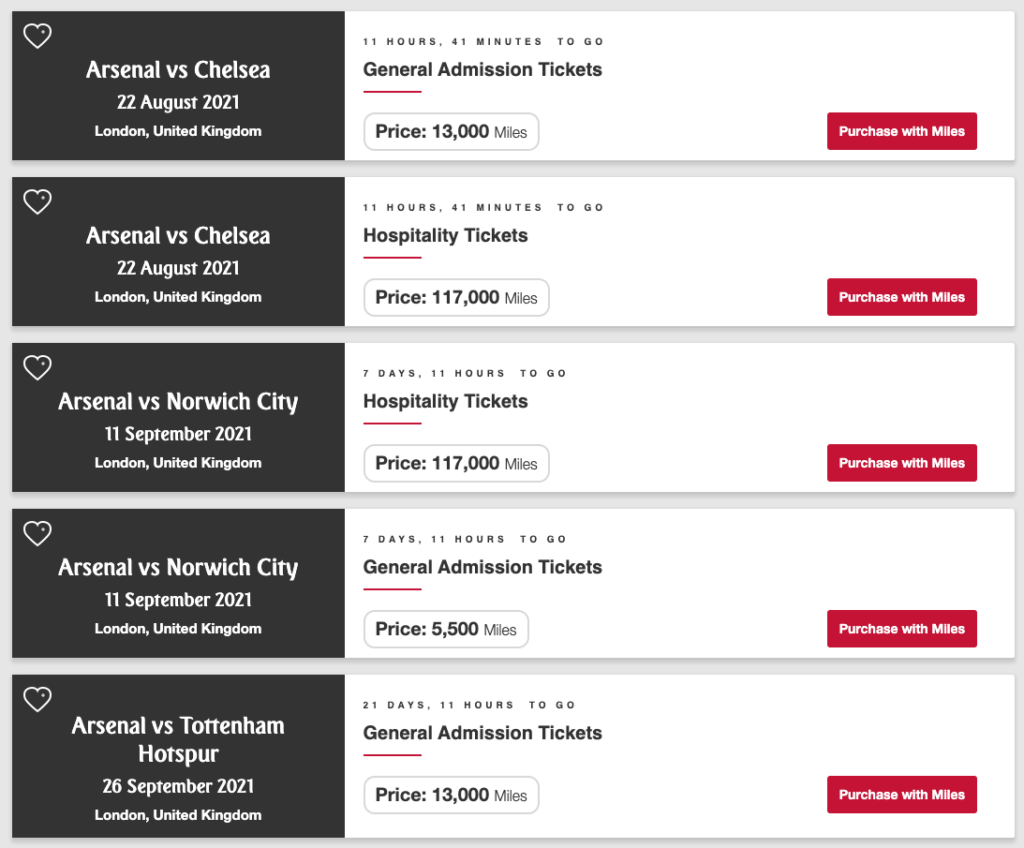Purchase Tottenham Hotspur tickets with Miles
The height and width of the screenshot is (848, 1024).
point(902,795)
